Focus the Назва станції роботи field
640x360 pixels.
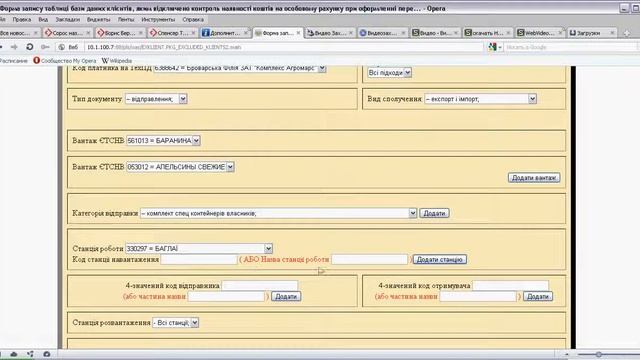point(369,260)
